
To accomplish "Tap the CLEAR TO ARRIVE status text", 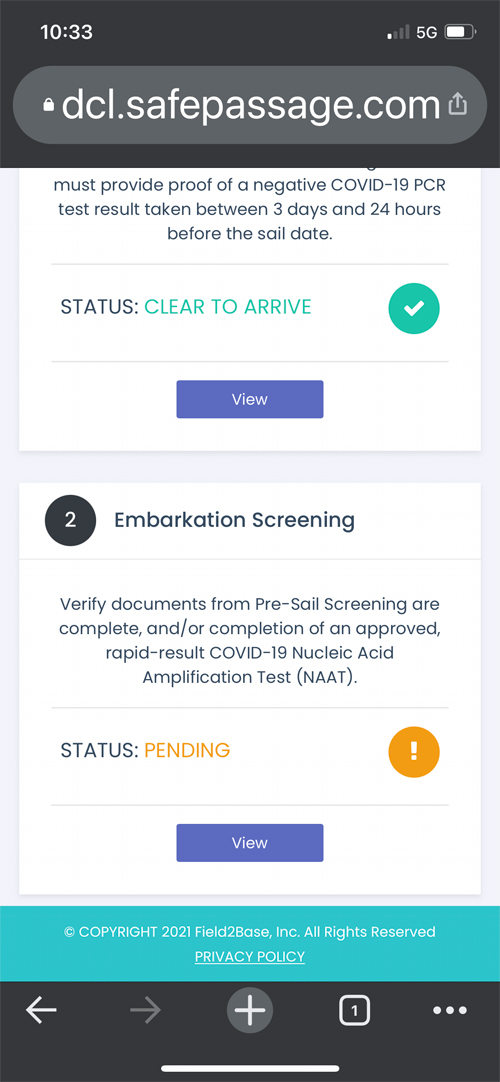I will point(228,307).
